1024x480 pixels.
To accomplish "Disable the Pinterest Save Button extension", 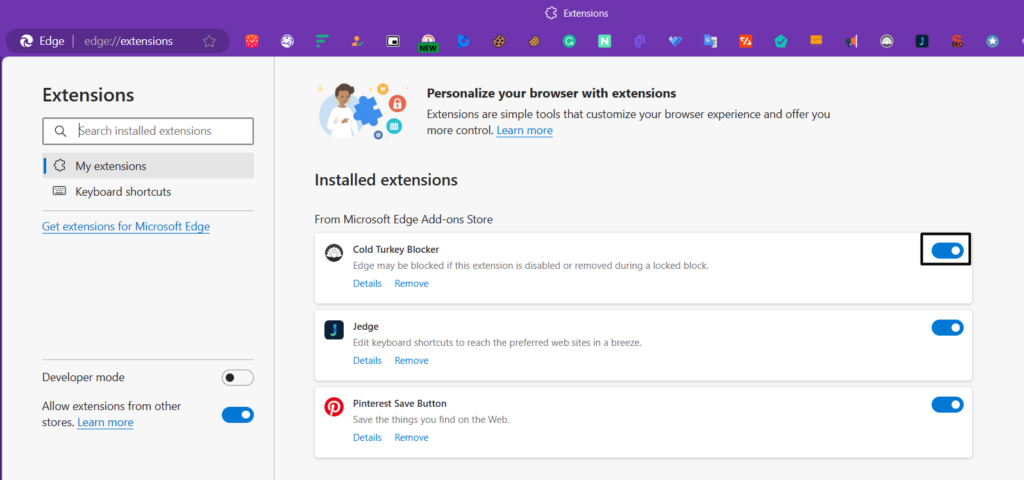I will (946, 404).
